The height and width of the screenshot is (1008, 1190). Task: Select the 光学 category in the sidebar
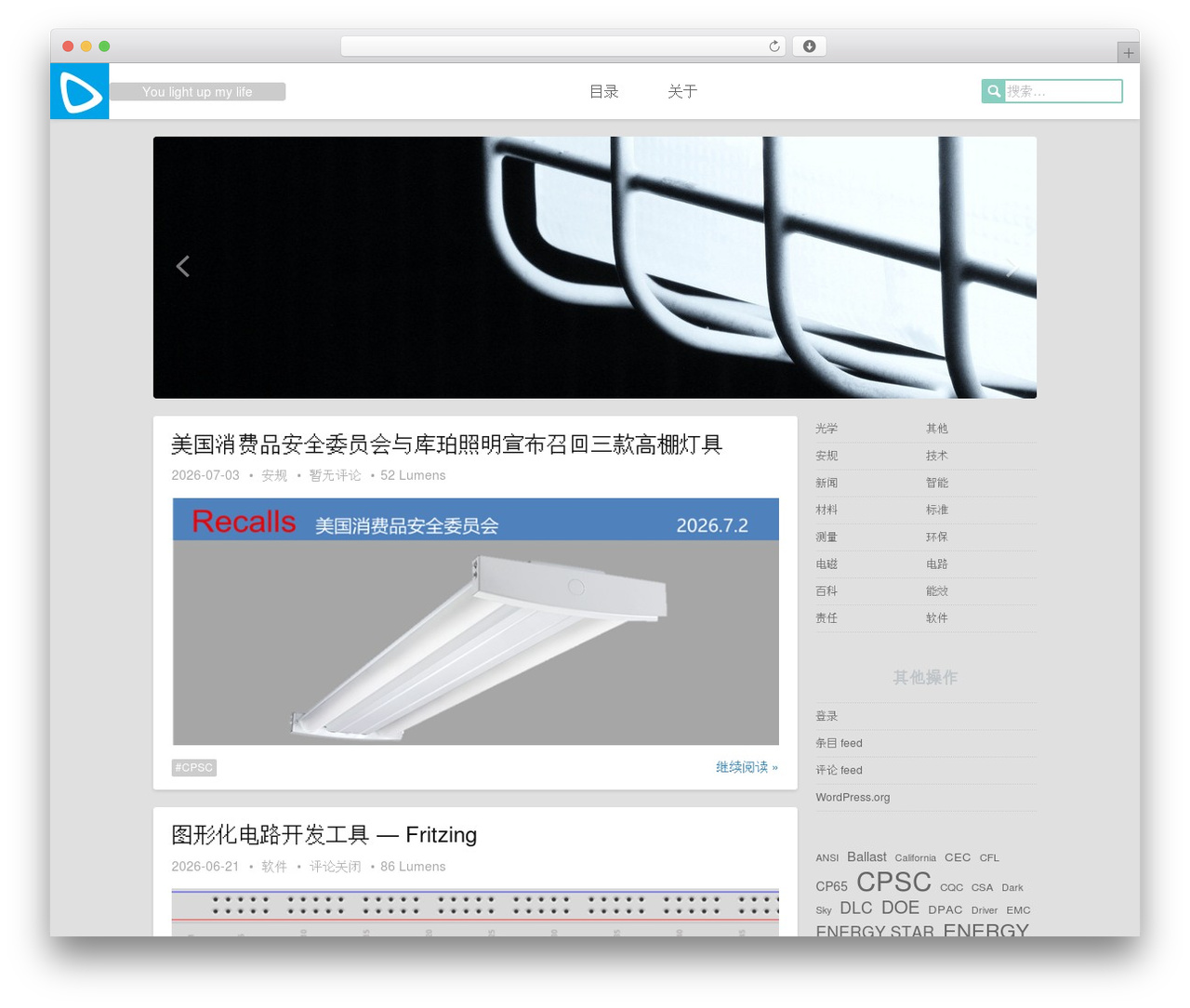(x=826, y=429)
